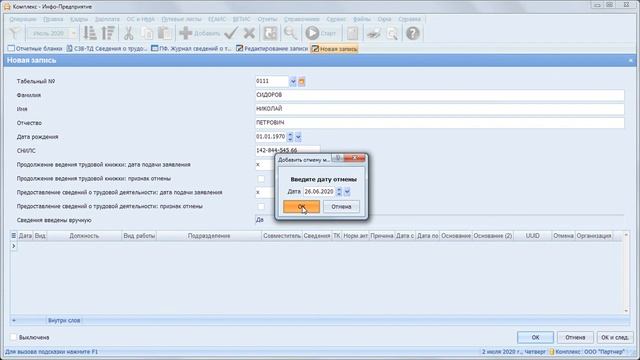Click the refresh icon right of the delete X
640x360 pixels.
pyautogui.click(x=270, y=33)
